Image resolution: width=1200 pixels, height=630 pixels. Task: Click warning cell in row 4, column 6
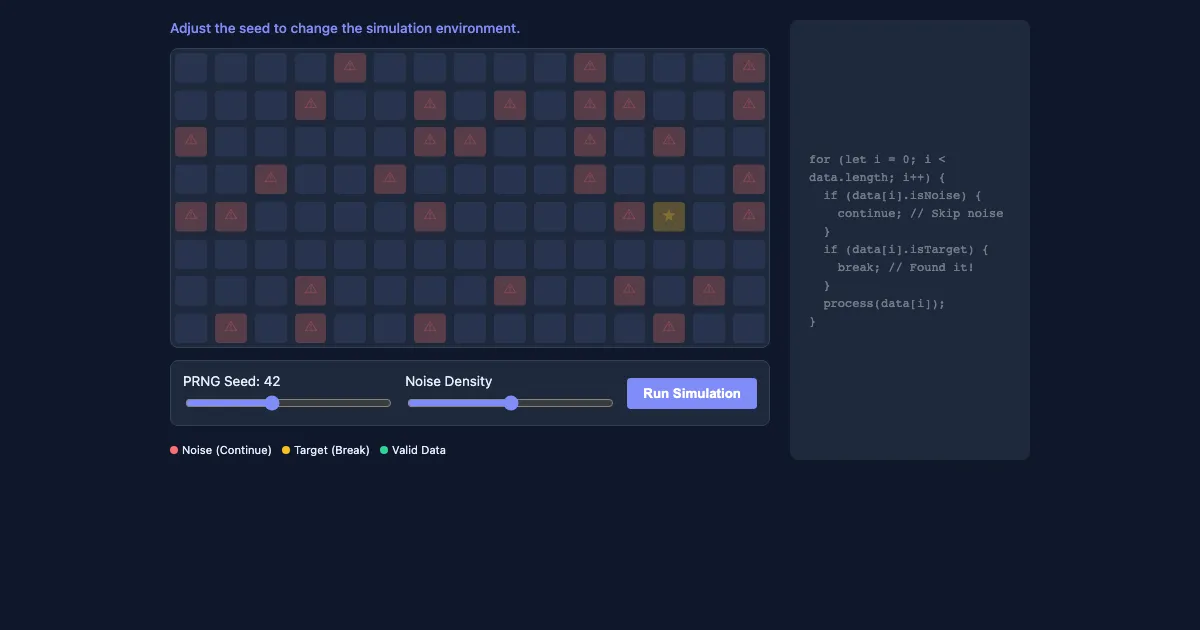pos(390,179)
